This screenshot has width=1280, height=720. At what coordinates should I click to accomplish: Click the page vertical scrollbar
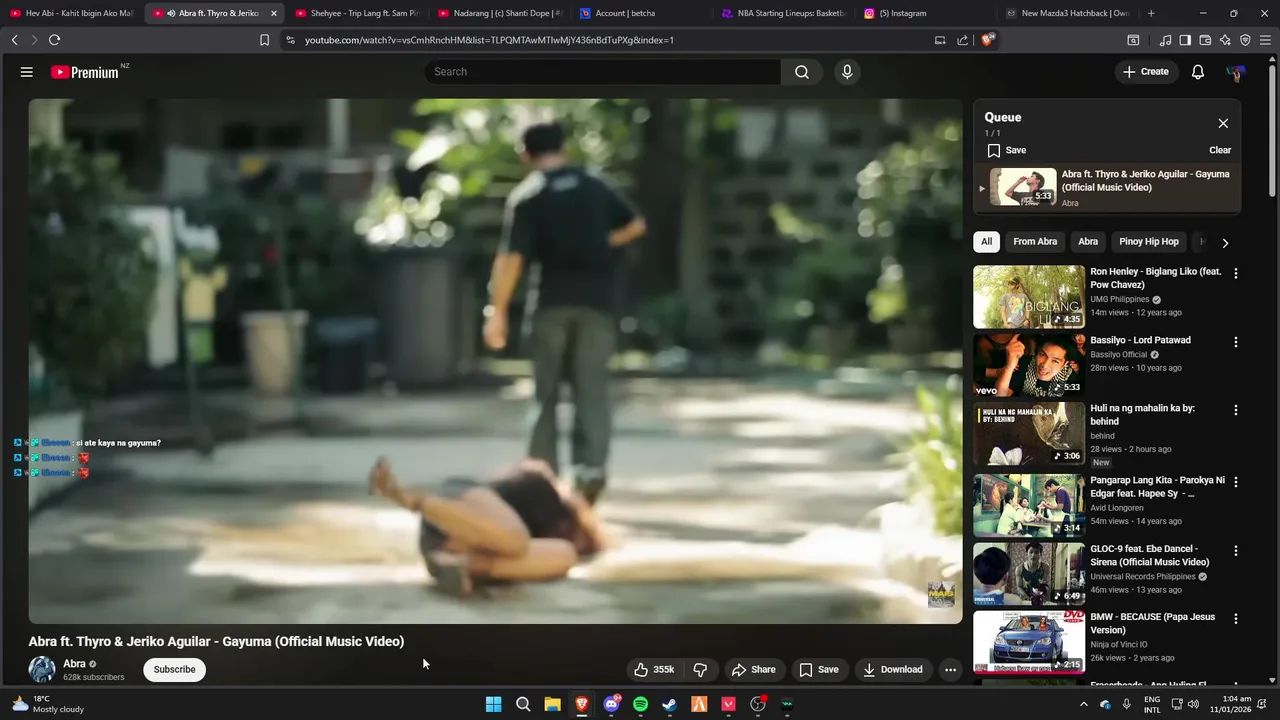(x=1272, y=130)
